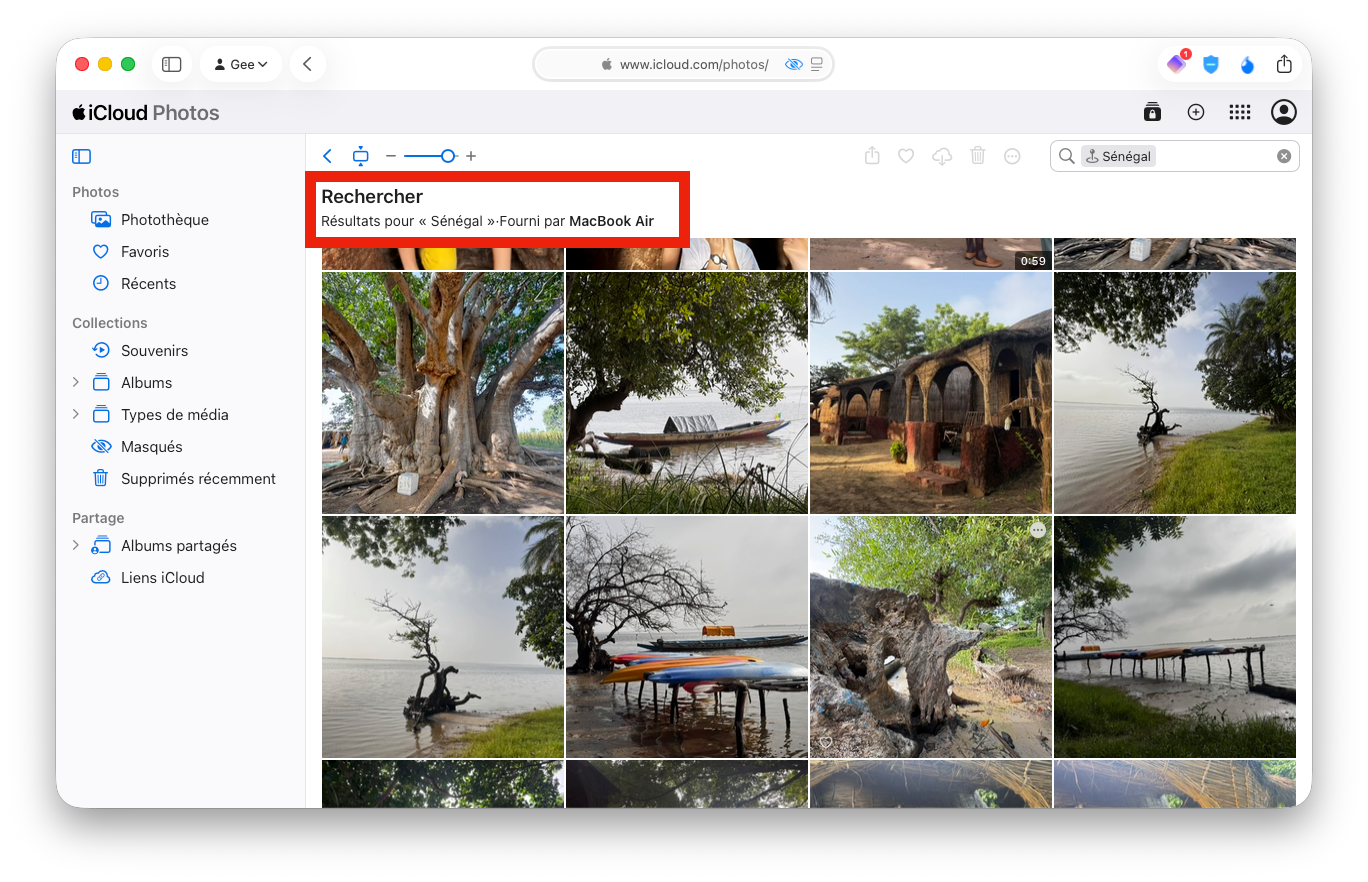Open Supprimés récemment in sidebar

(x=198, y=479)
